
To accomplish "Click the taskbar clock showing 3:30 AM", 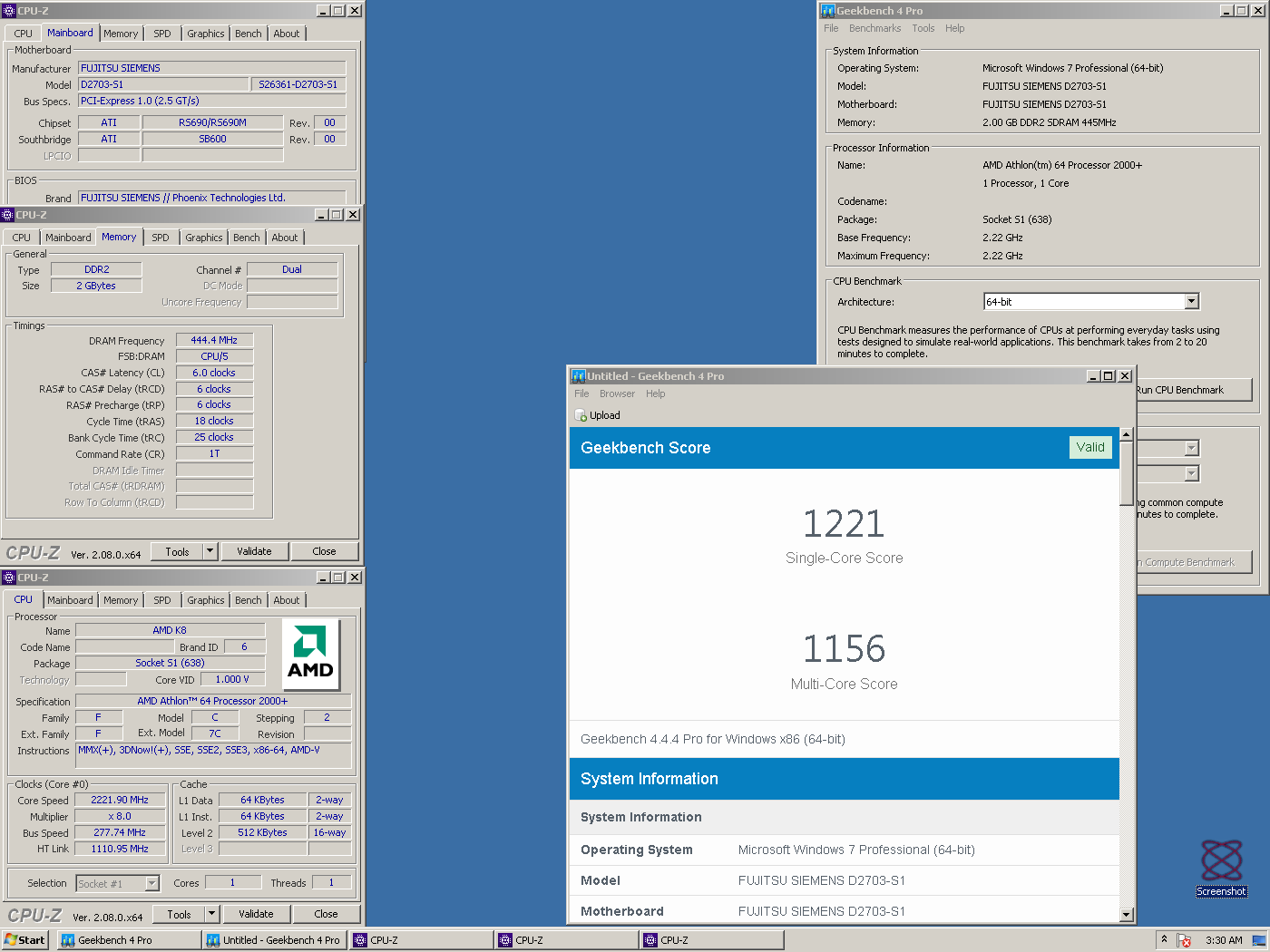I will [x=1224, y=940].
